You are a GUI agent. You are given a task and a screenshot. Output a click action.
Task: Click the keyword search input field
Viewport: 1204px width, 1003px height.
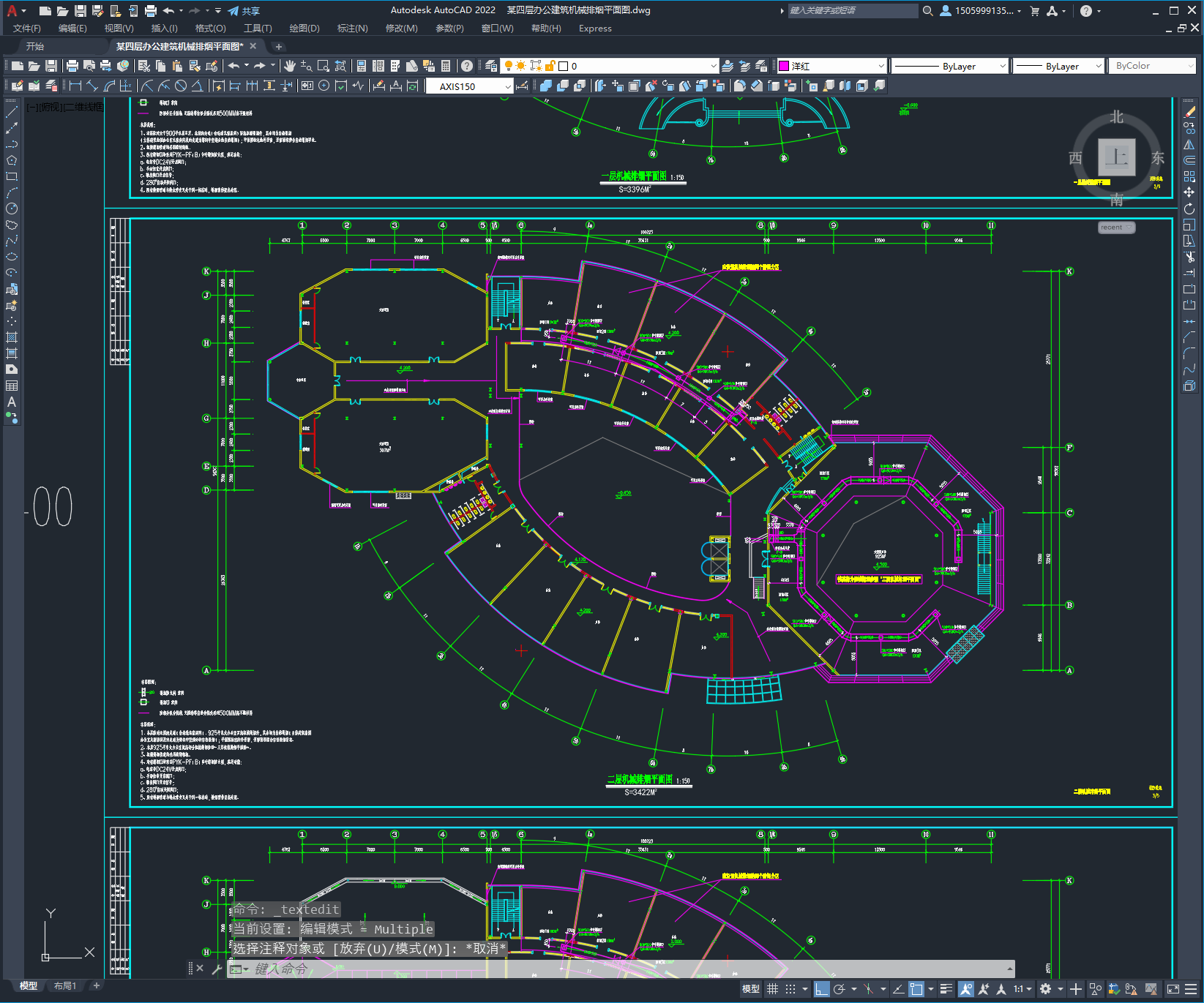[853, 11]
